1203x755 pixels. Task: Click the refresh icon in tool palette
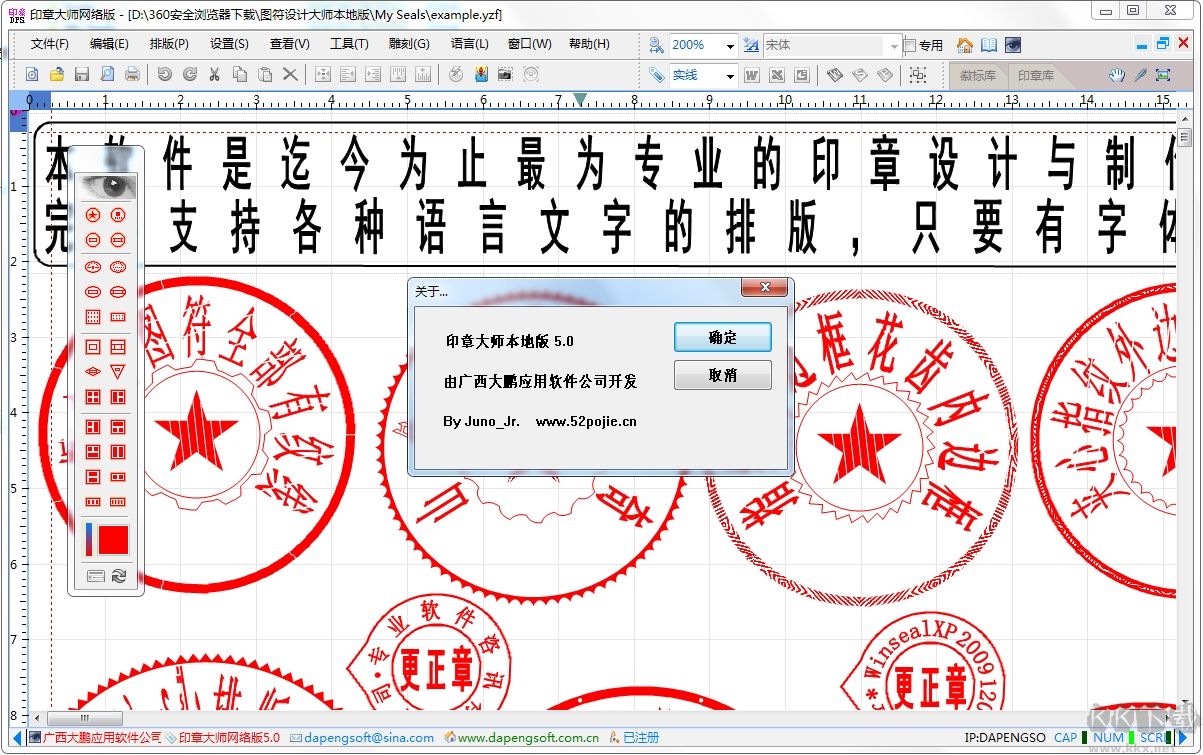coord(119,576)
